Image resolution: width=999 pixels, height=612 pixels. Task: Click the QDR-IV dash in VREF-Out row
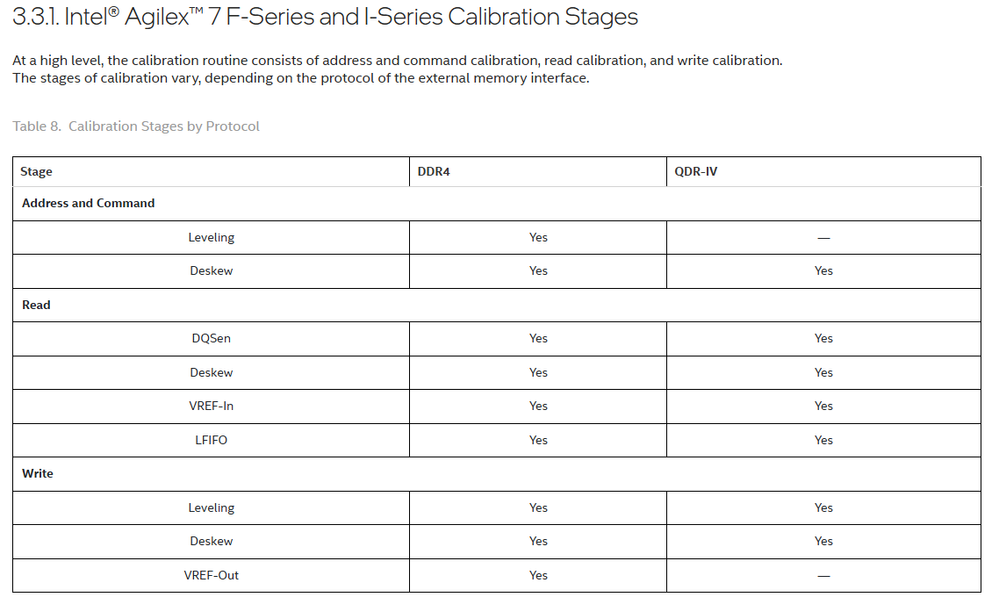(x=823, y=575)
